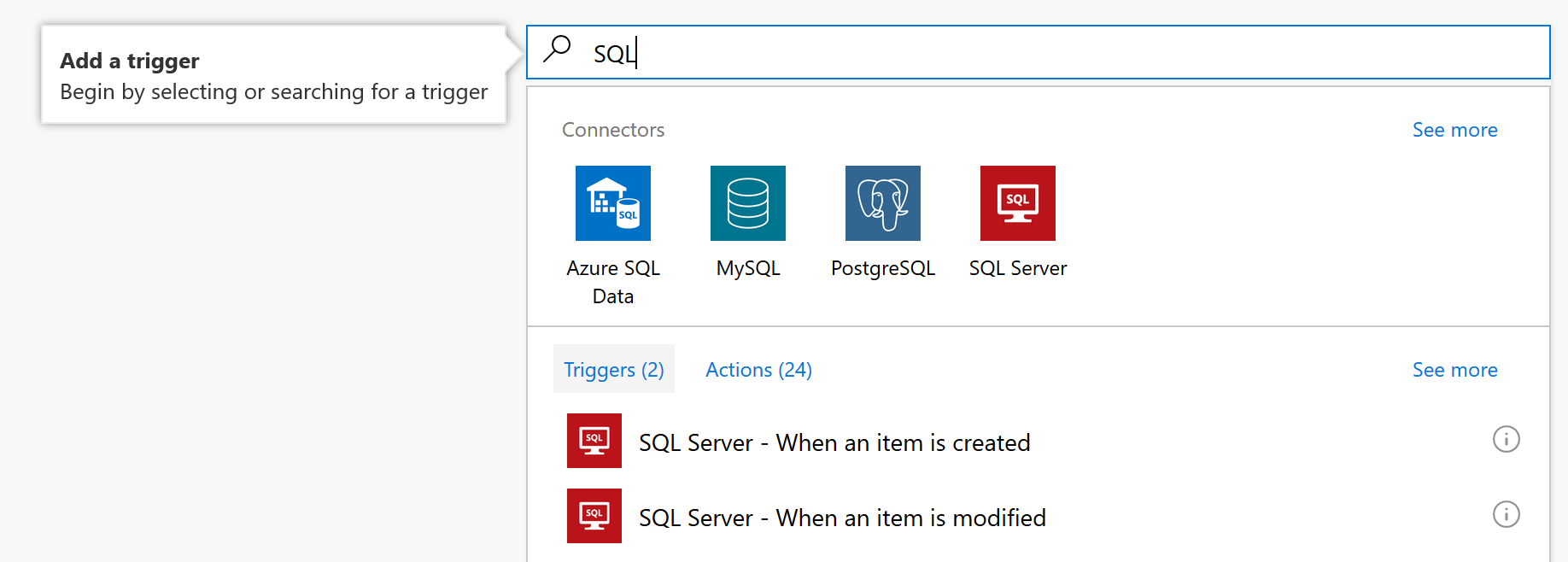Open the SQL Server connector icon
The height and width of the screenshot is (562, 1568).
click(1018, 203)
